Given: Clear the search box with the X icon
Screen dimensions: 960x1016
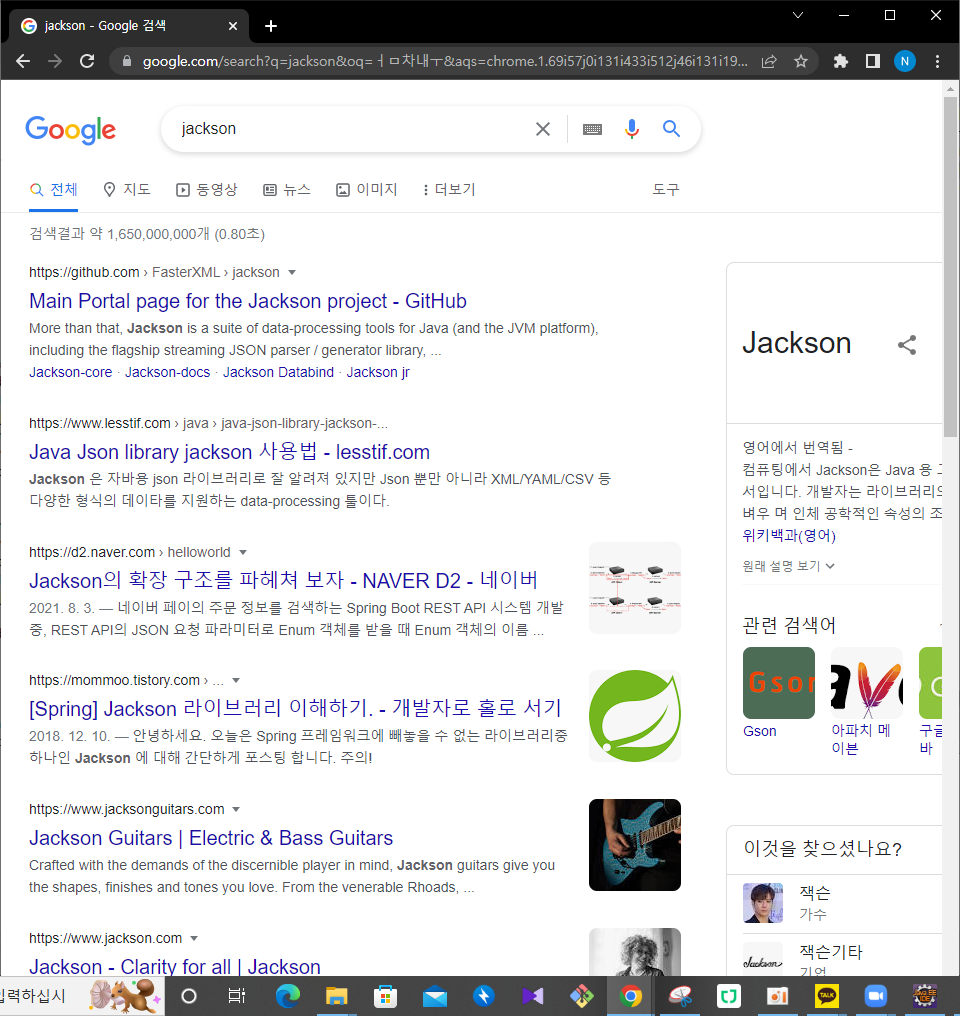Looking at the screenshot, I should 543,129.
